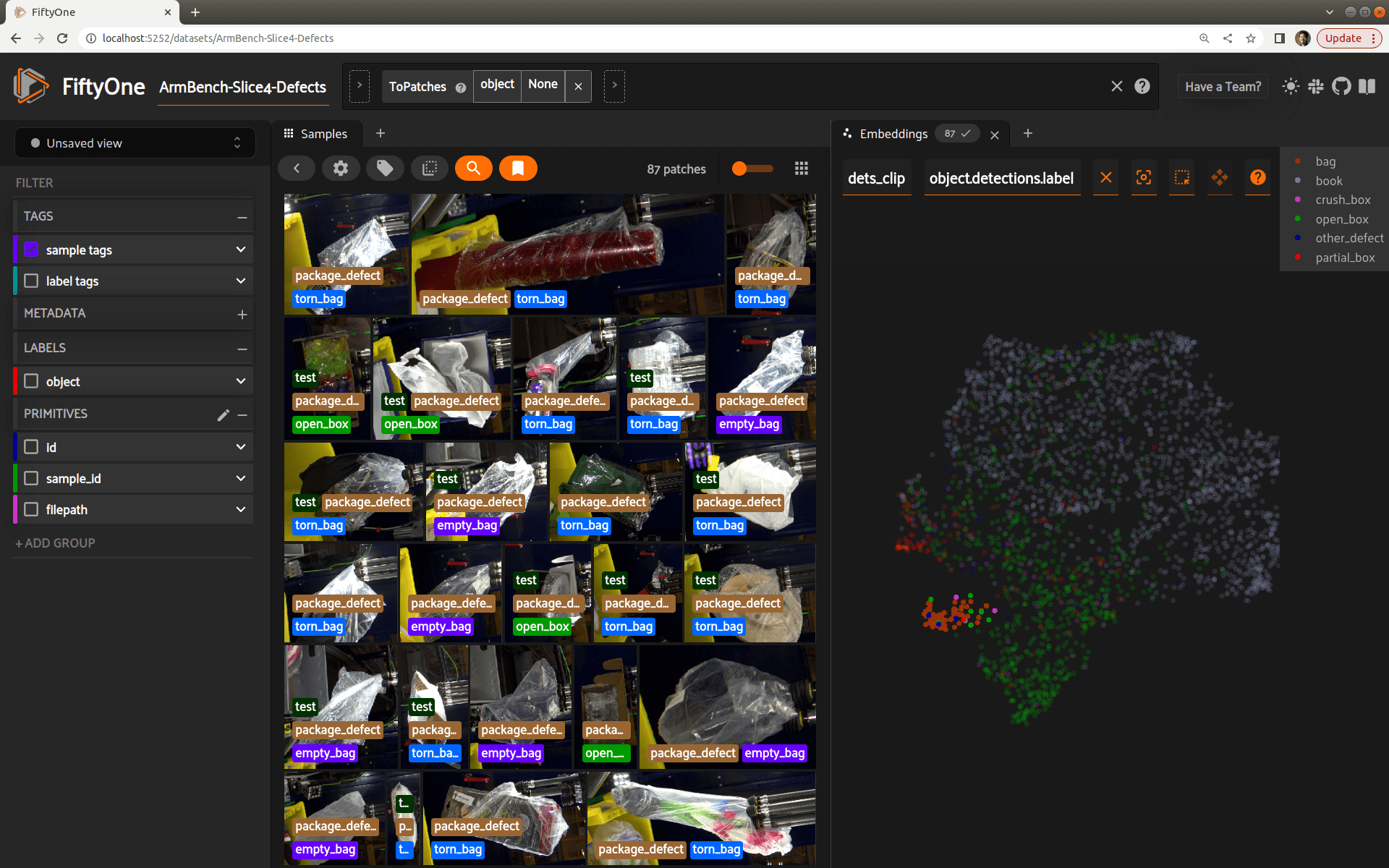Click the embeddings help question icon
Image resolution: width=1389 pixels, height=868 pixels.
coord(1257,178)
